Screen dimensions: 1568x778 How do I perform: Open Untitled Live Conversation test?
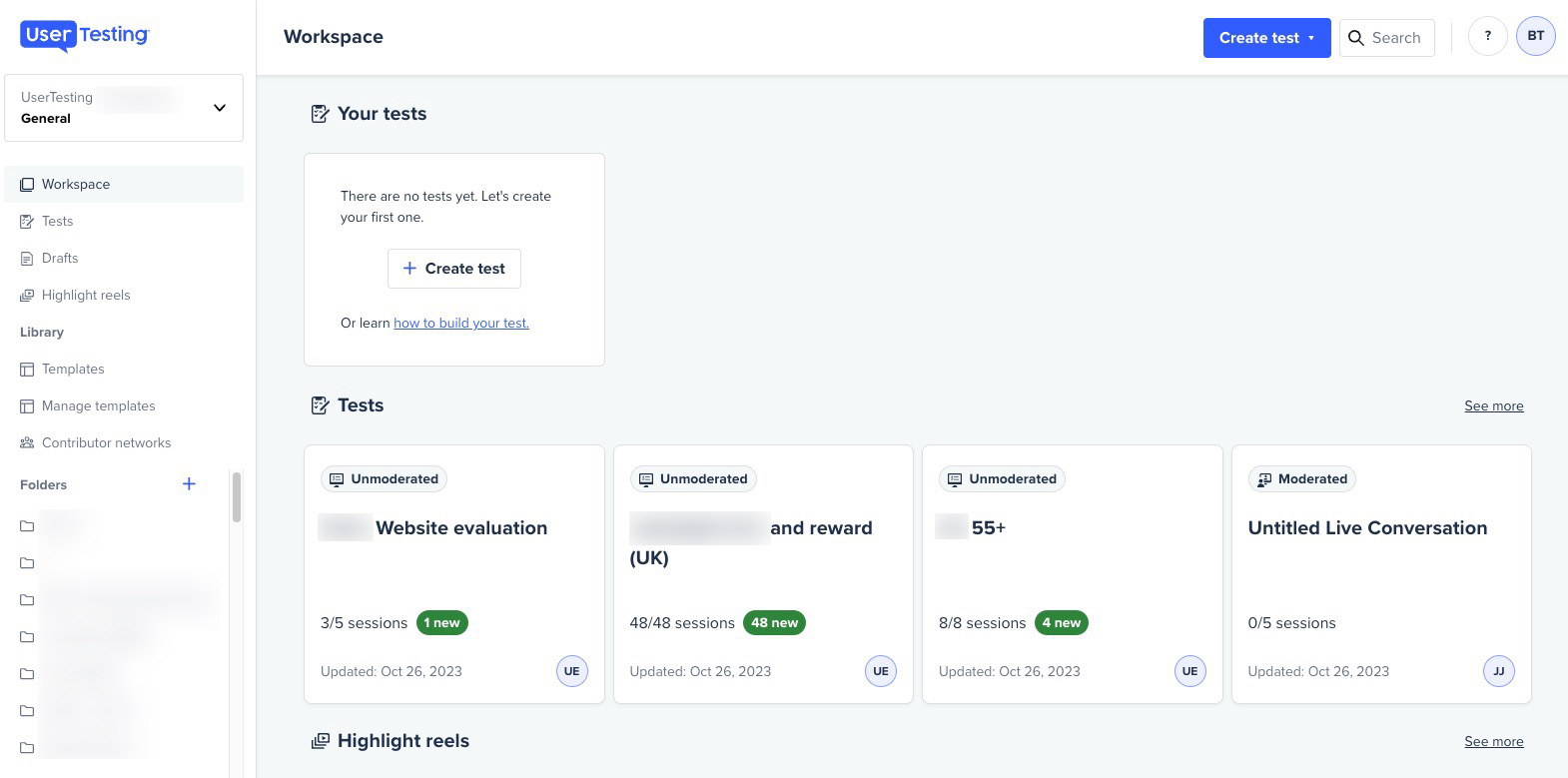point(1381,574)
